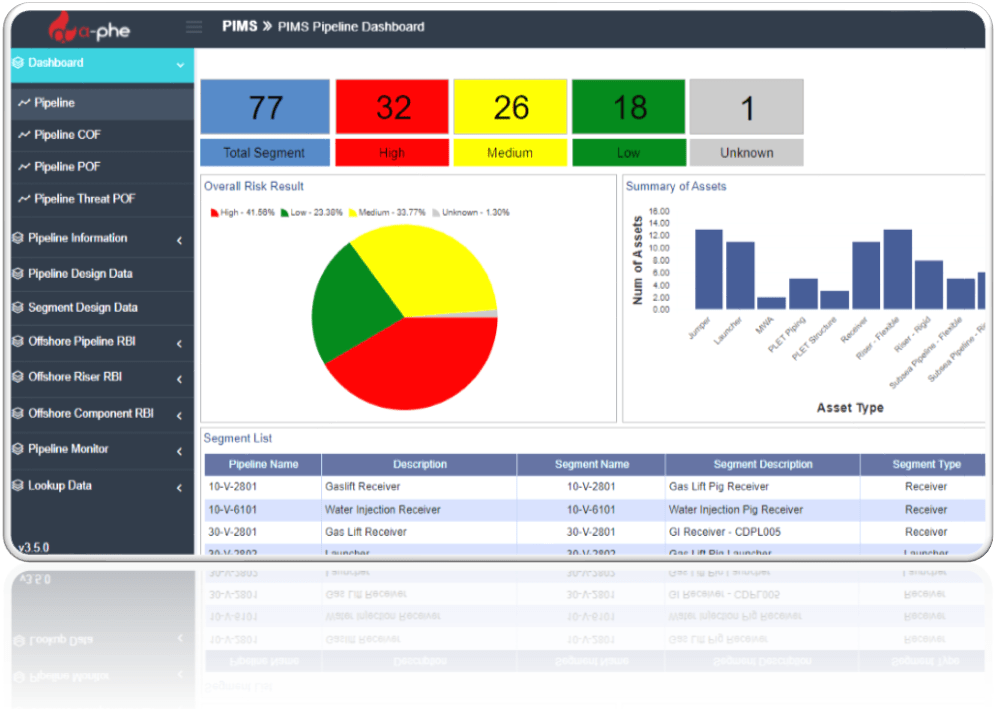Click the MWA bar in assets chart
The width and height of the screenshot is (999, 709).
(x=772, y=303)
